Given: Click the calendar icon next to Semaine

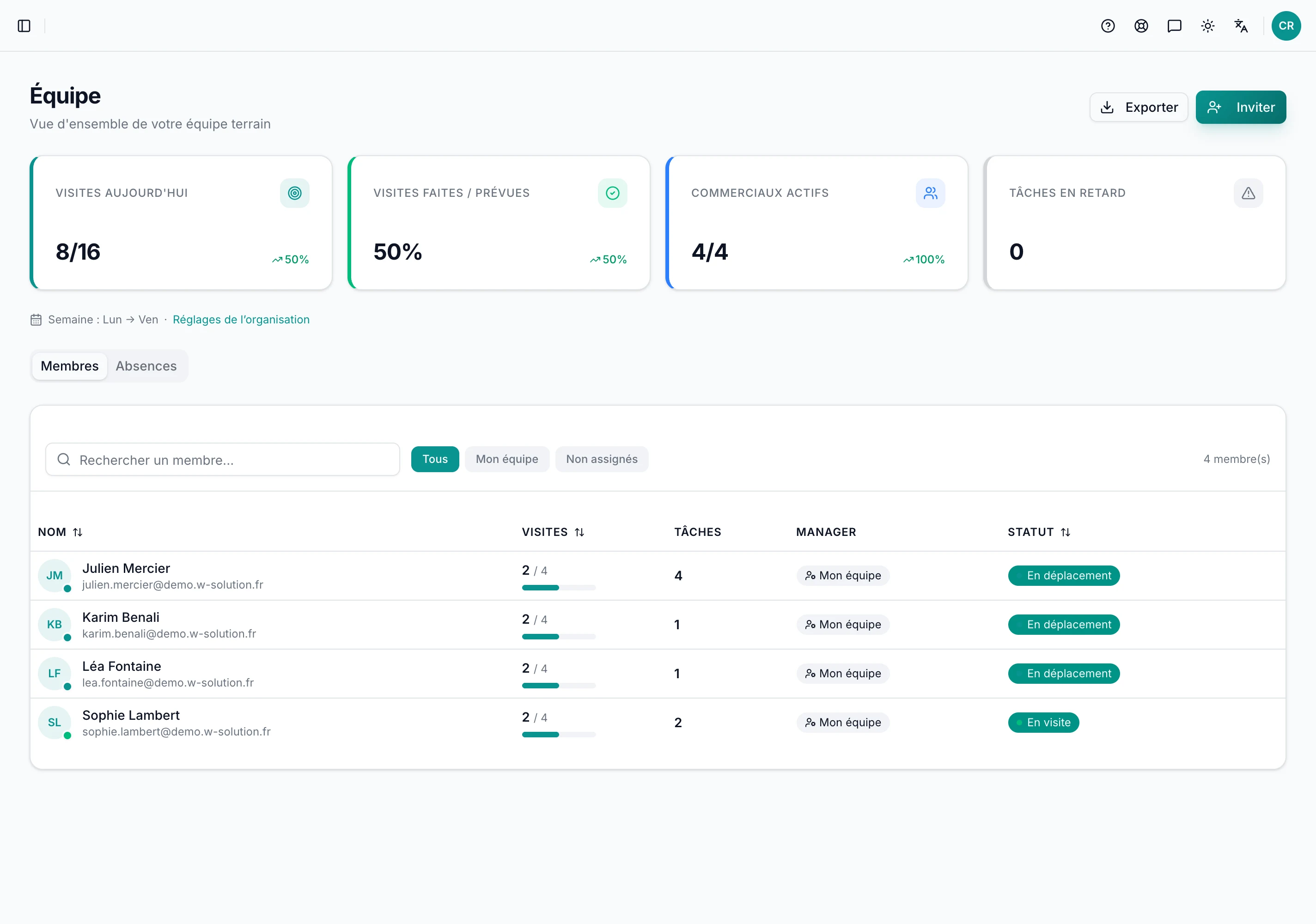Looking at the screenshot, I should (x=36, y=320).
